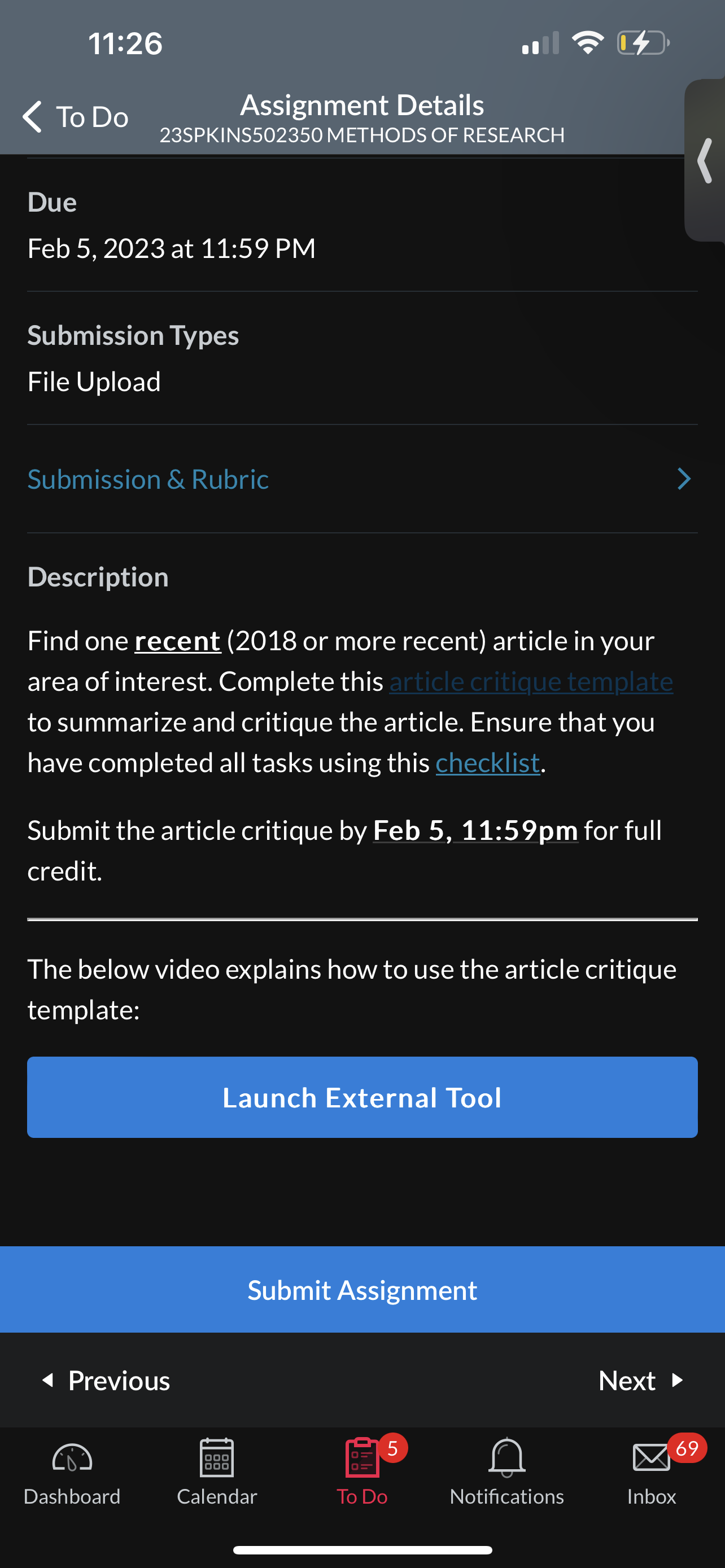Expand Submission & Rubric chevron arrow
Screen dimensions: 725x1568
click(x=684, y=479)
